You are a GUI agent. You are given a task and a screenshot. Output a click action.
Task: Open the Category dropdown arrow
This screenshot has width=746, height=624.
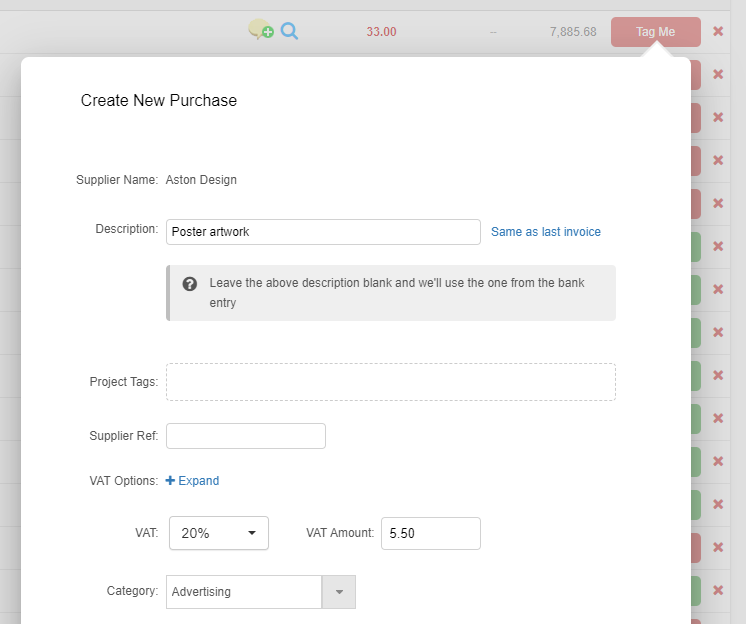click(339, 592)
